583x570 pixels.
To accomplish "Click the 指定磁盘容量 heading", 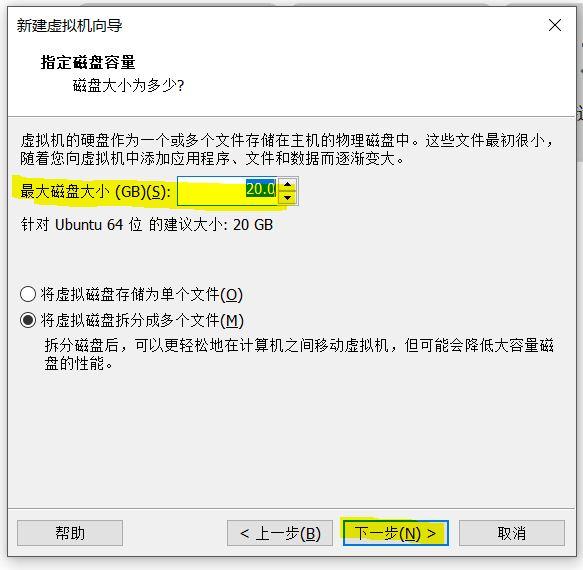I will [88, 62].
